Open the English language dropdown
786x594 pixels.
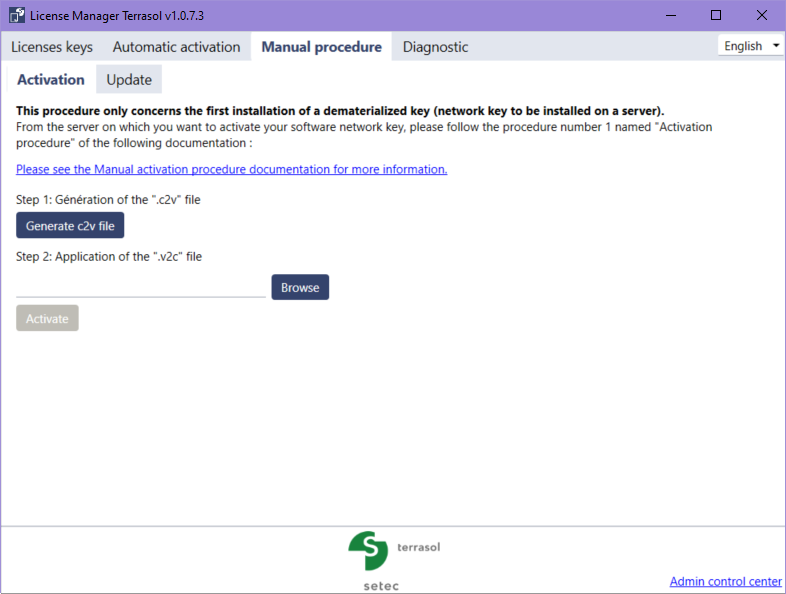pos(751,46)
